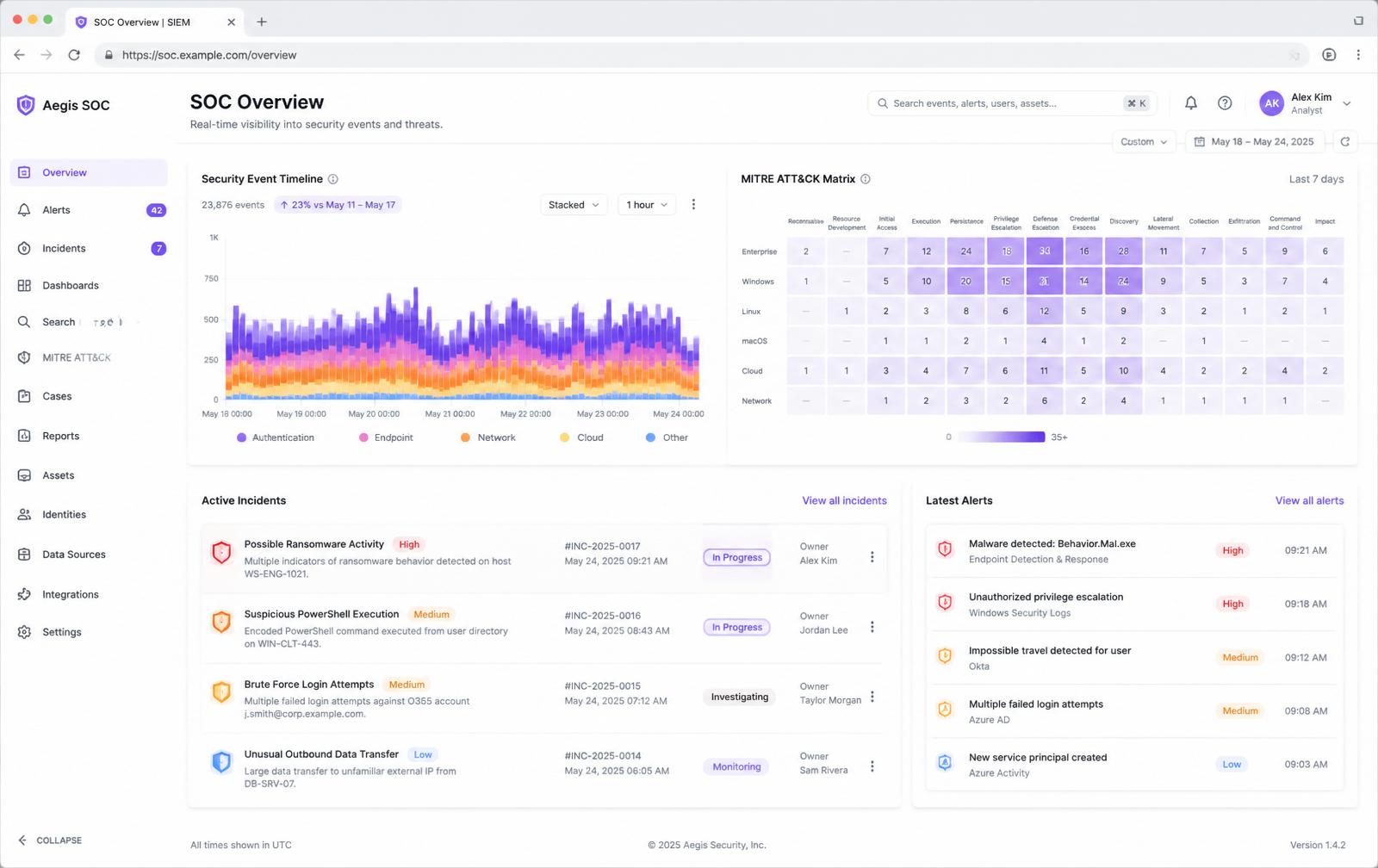The width and height of the screenshot is (1378, 868).
Task: Open more options for incident INC-2025-0014
Action: pyautogui.click(x=872, y=766)
